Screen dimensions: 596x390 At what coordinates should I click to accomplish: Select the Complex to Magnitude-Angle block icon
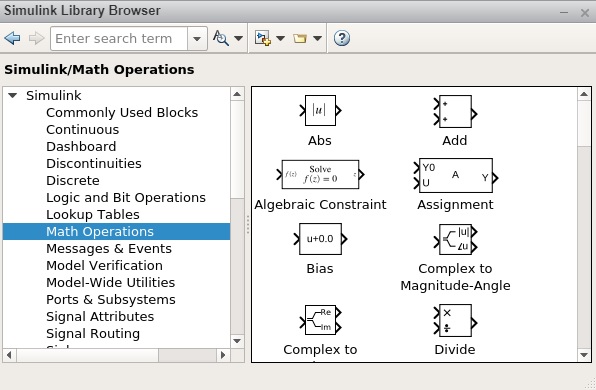click(x=455, y=239)
